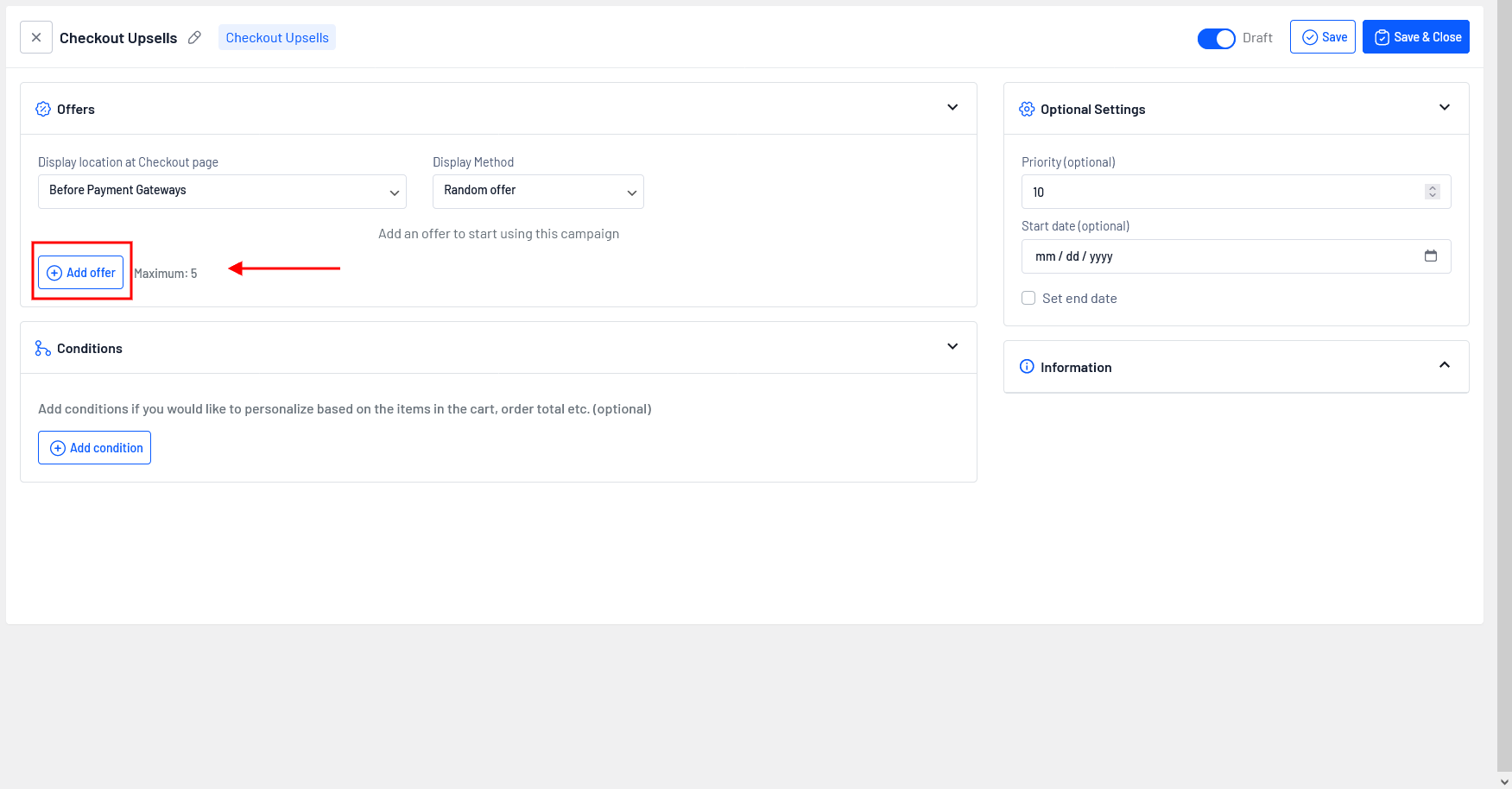
Task: Click the Information circle icon
Action: (1027, 367)
